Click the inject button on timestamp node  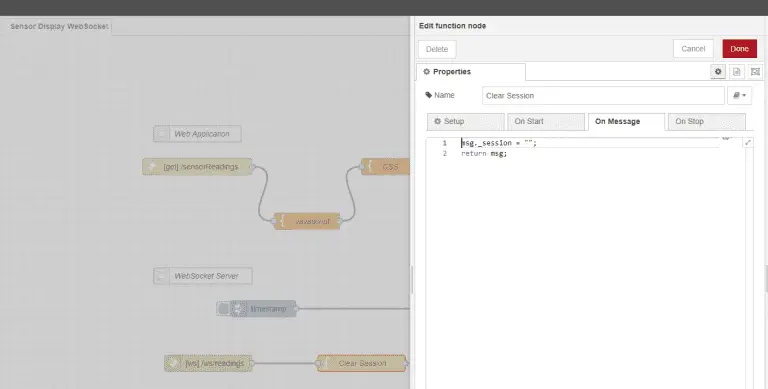[223, 309]
